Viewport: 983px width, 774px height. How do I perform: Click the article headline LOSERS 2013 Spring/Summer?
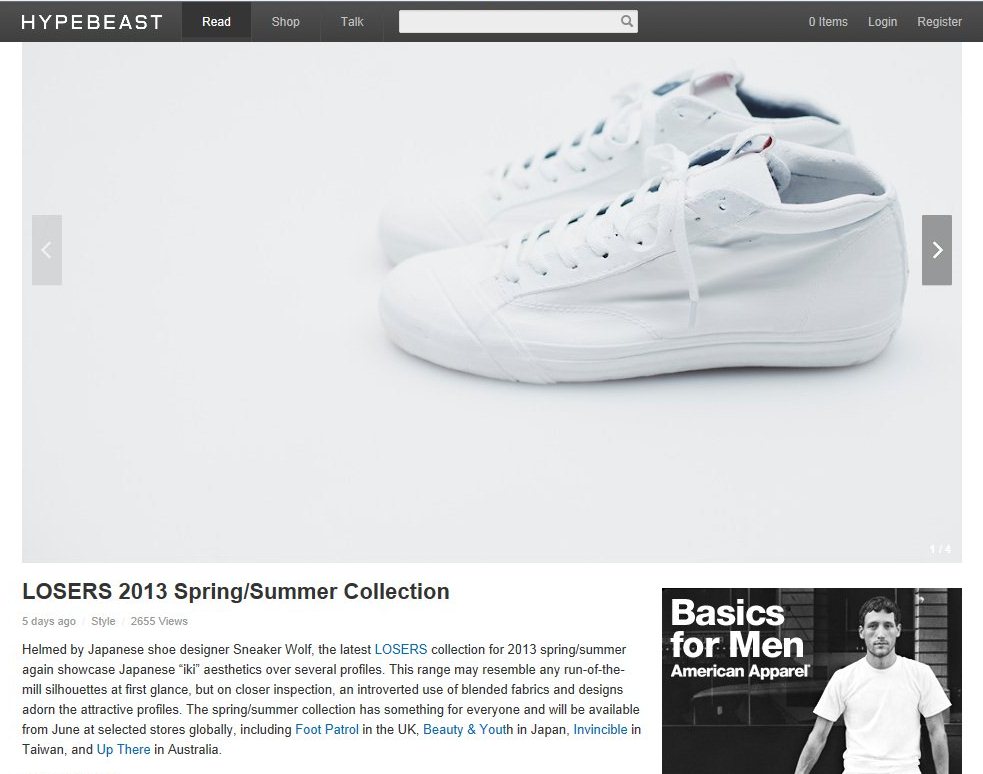236,592
